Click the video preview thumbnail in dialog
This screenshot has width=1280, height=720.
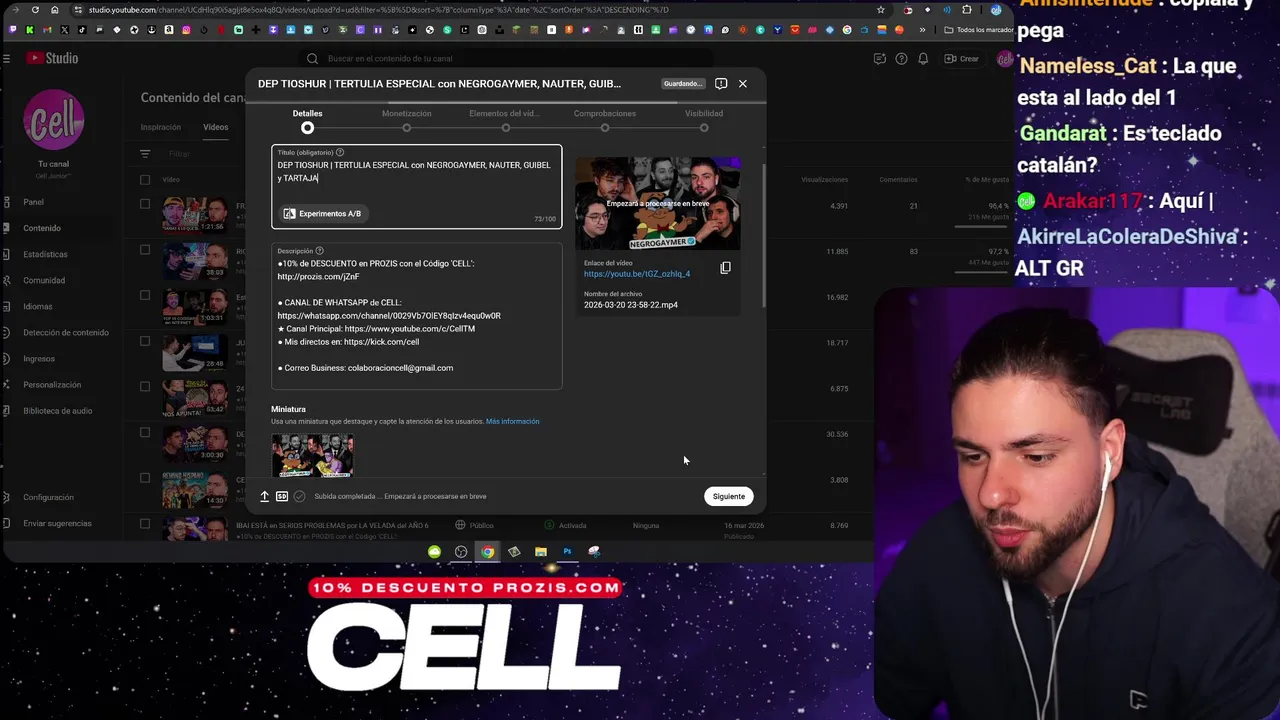pyautogui.click(x=658, y=203)
